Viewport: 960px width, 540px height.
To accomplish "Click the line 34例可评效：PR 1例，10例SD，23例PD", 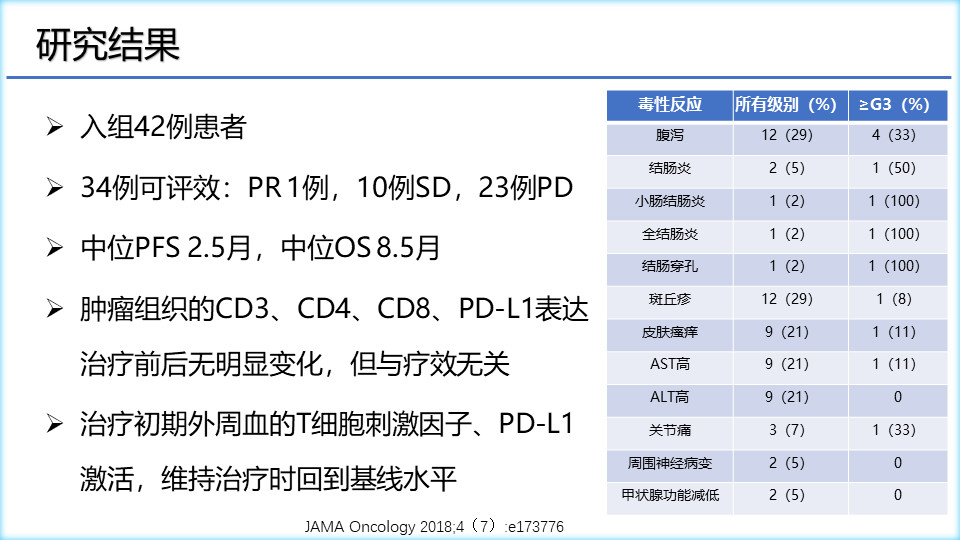I will tap(327, 187).
